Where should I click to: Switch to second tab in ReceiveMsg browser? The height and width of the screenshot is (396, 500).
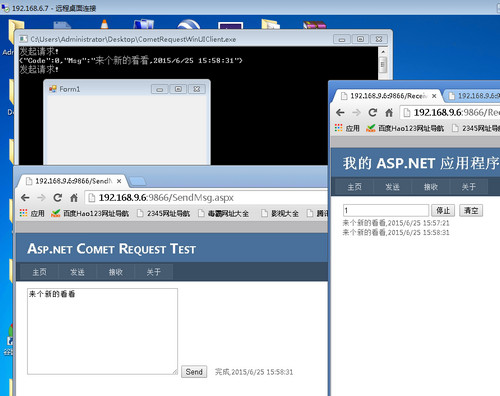[x=473, y=96]
